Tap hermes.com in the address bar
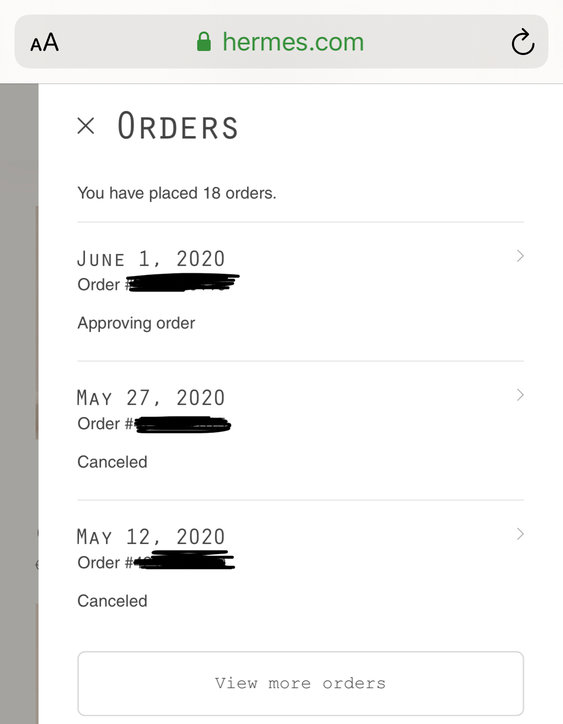Viewport: 563px width, 724px height. pyautogui.click(x=293, y=42)
